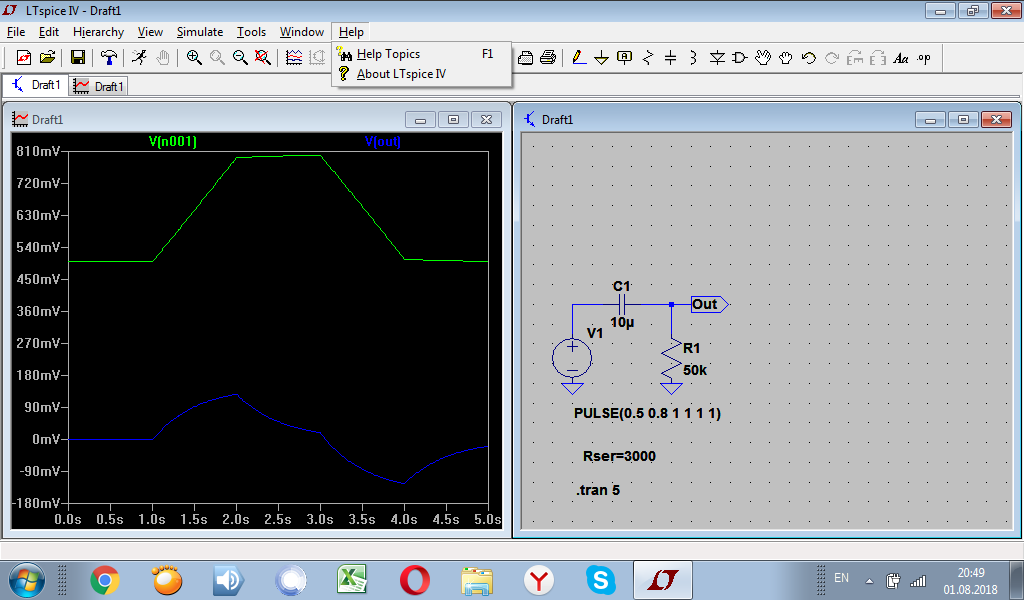Select the Place Resistor tool

(647, 58)
